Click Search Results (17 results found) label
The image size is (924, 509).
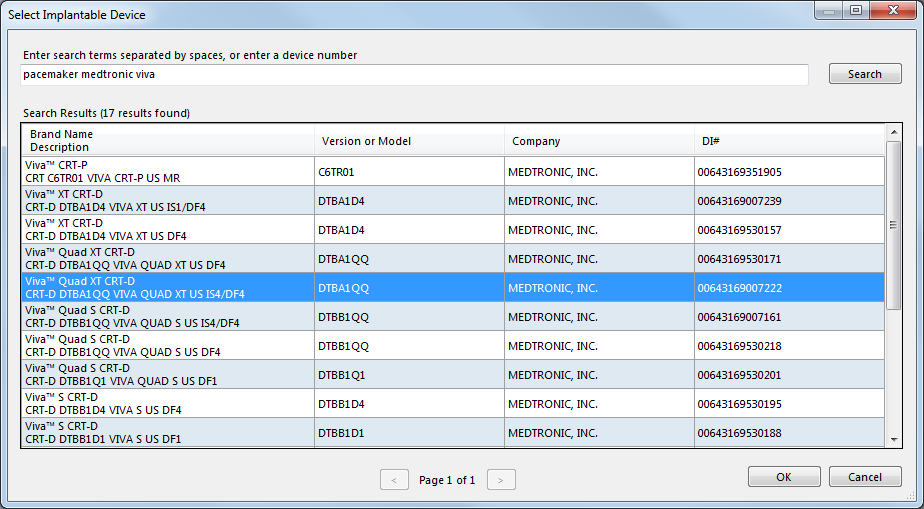click(x=107, y=113)
